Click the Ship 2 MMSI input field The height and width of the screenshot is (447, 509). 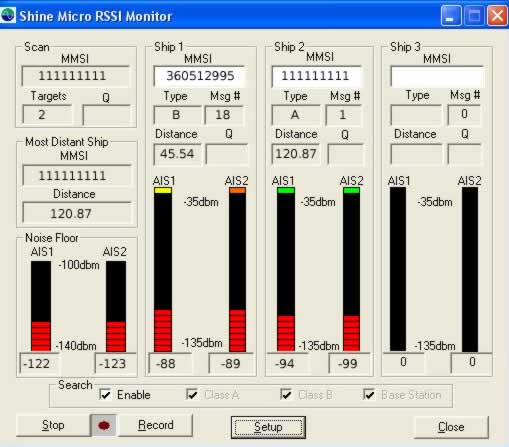click(317, 76)
